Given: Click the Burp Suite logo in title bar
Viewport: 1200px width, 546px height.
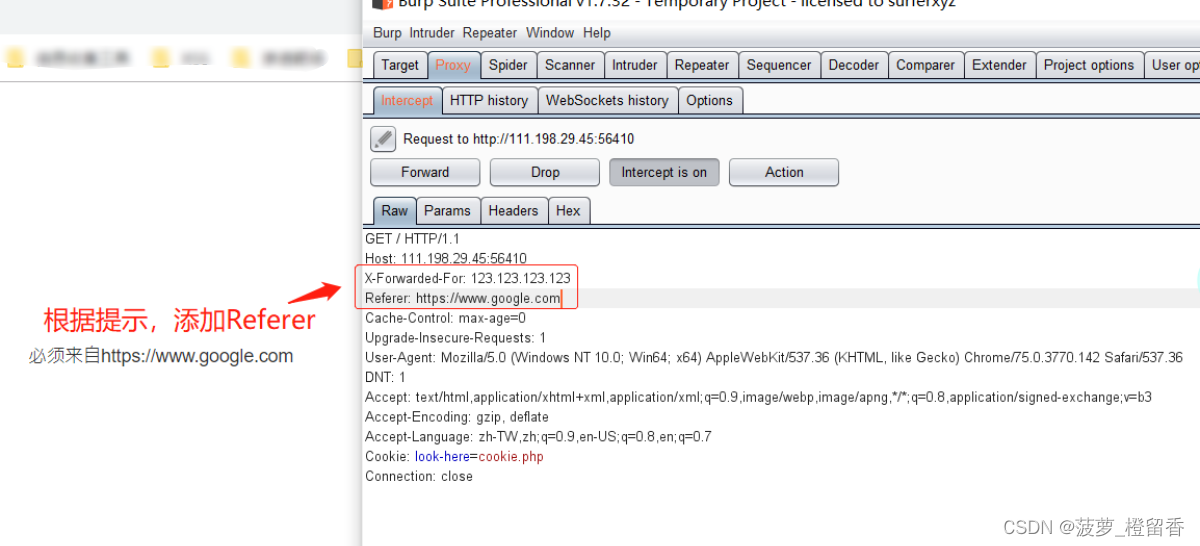Looking at the screenshot, I should [381, 3].
